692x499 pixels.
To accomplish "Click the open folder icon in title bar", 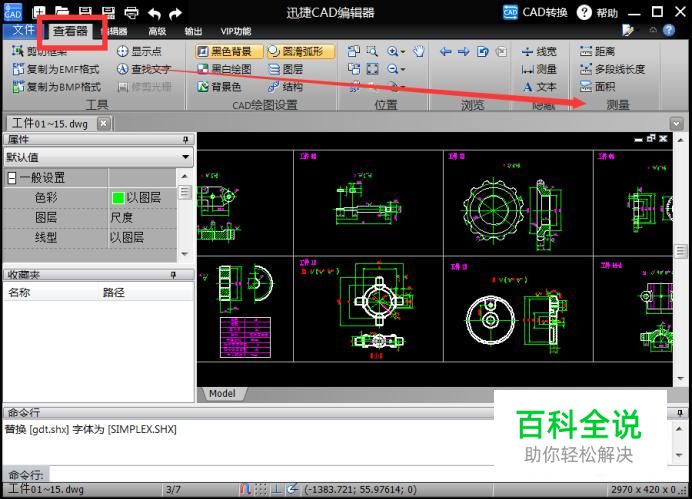I will click(x=62, y=12).
